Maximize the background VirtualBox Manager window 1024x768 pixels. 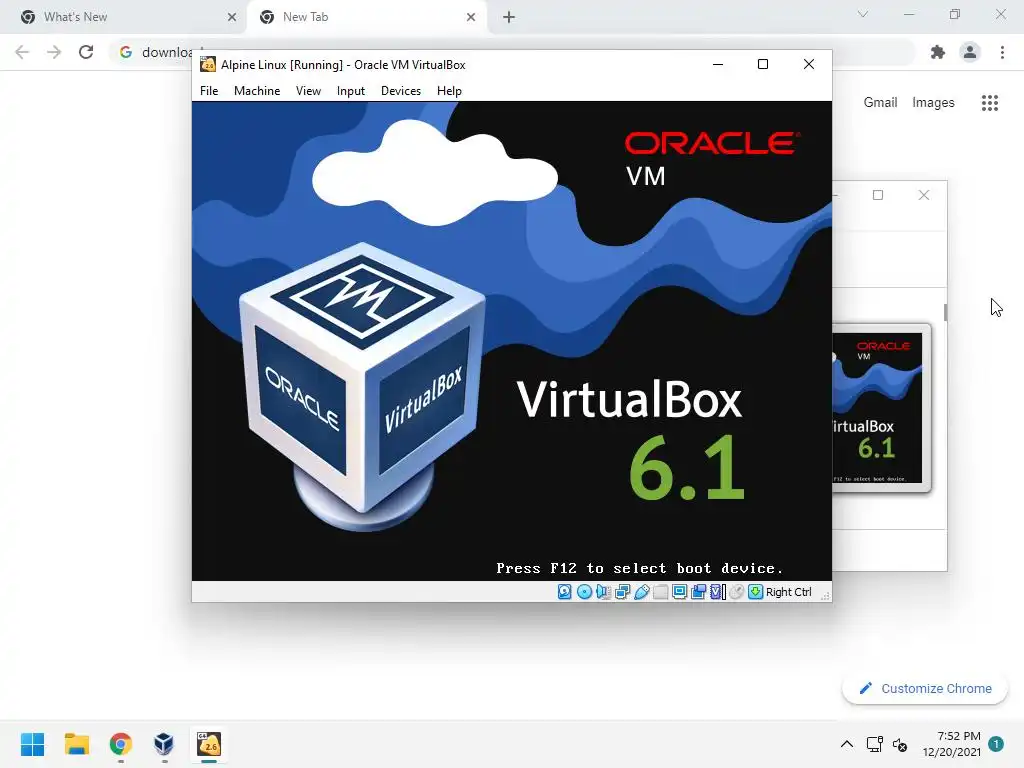point(878,195)
